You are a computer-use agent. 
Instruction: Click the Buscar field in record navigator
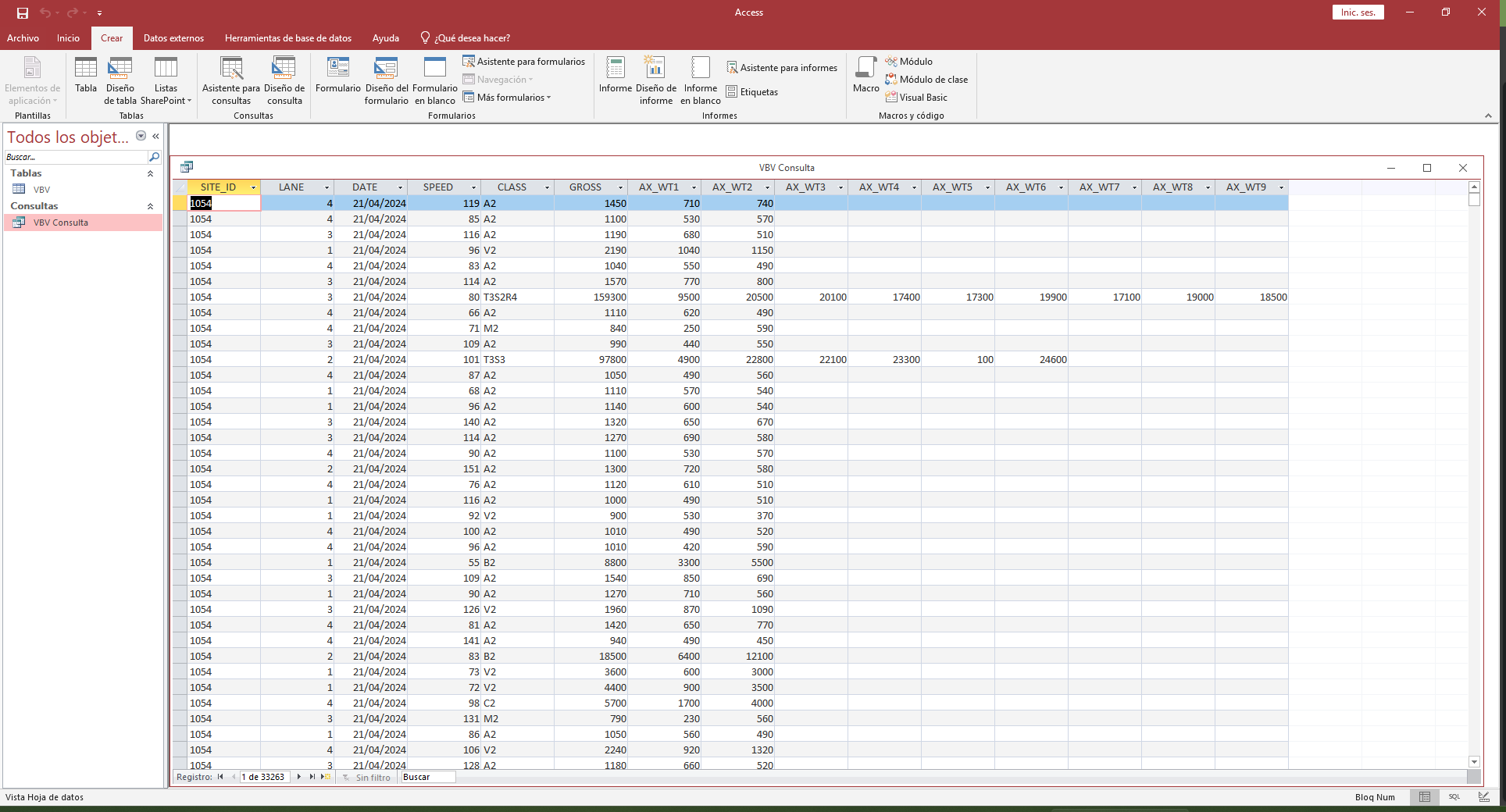click(x=426, y=777)
